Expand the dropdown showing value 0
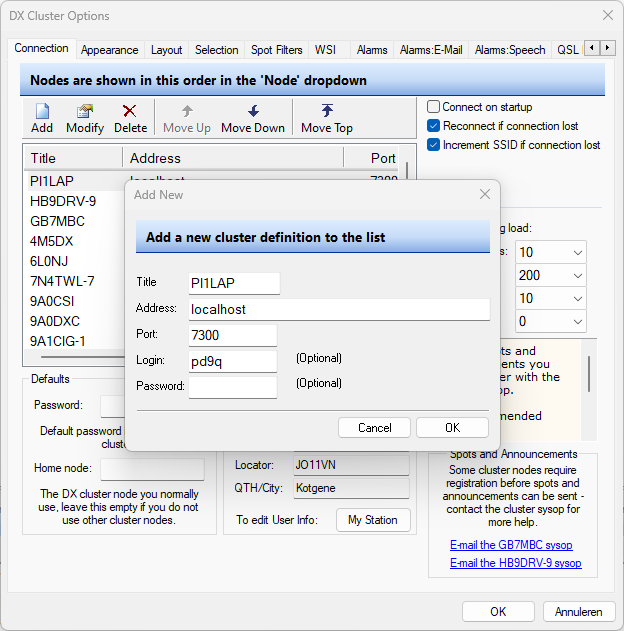This screenshot has width=624, height=631. pos(577,322)
